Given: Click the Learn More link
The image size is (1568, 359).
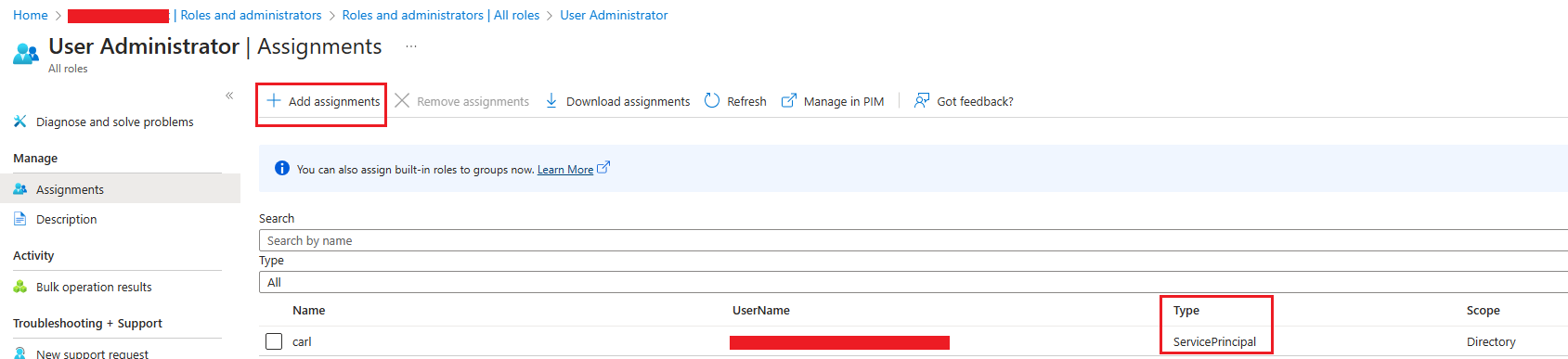Looking at the screenshot, I should click(565, 170).
